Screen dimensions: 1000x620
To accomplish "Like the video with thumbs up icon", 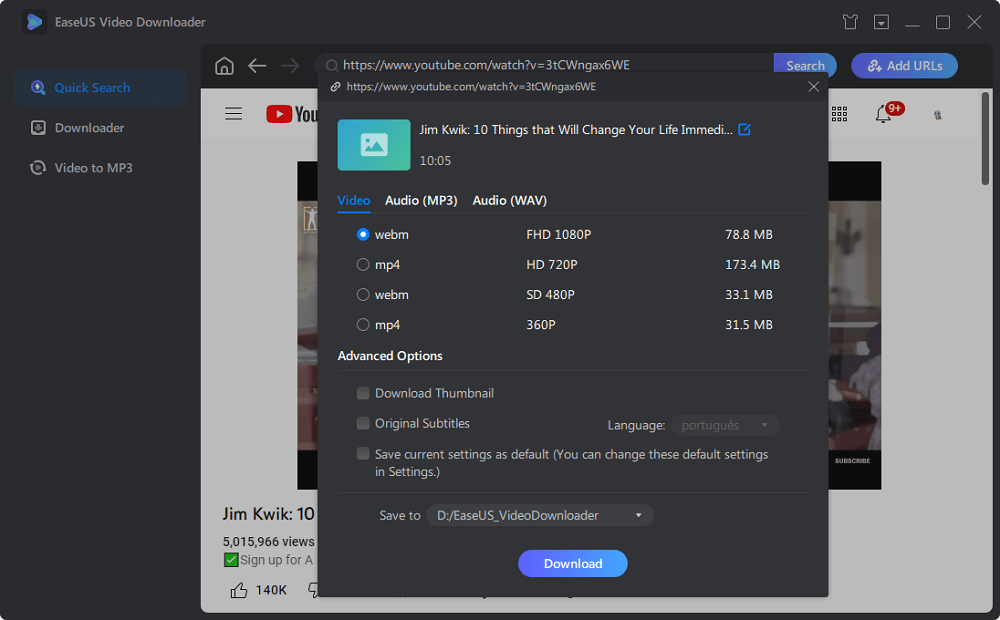I will pos(239,590).
